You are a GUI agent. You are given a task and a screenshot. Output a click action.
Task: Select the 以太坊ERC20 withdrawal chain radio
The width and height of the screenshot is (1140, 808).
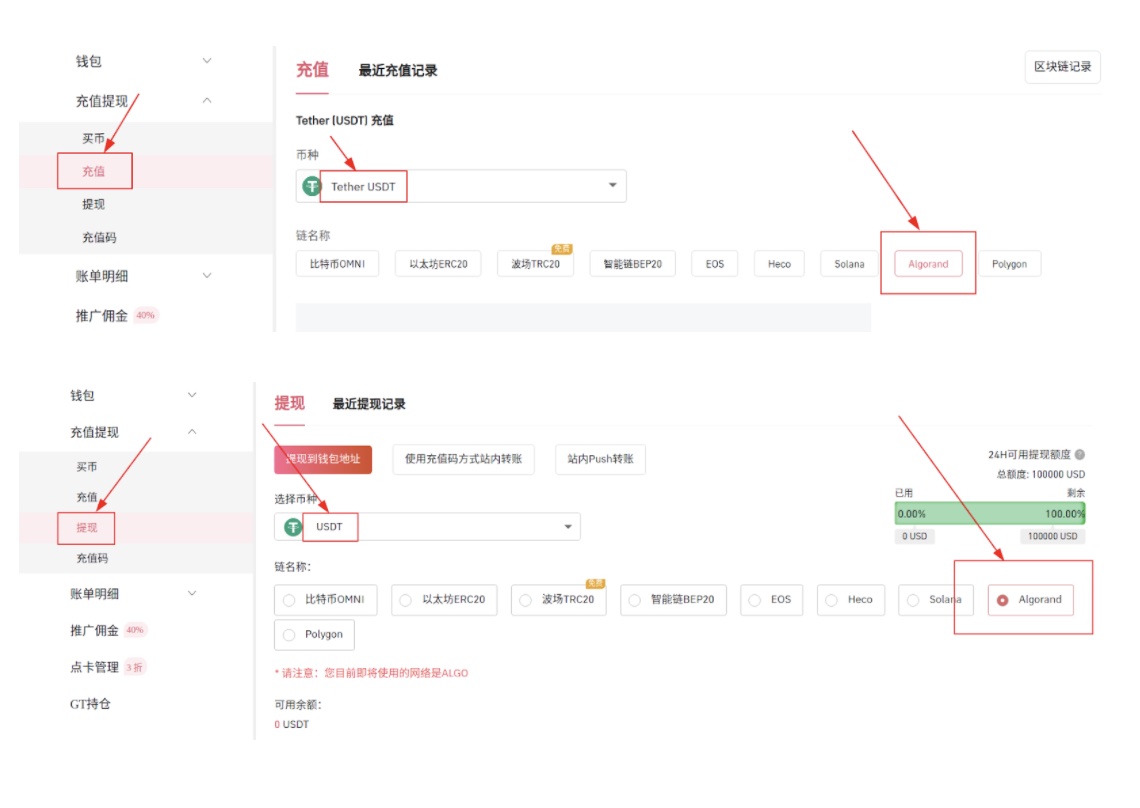[x=406, y=600]
